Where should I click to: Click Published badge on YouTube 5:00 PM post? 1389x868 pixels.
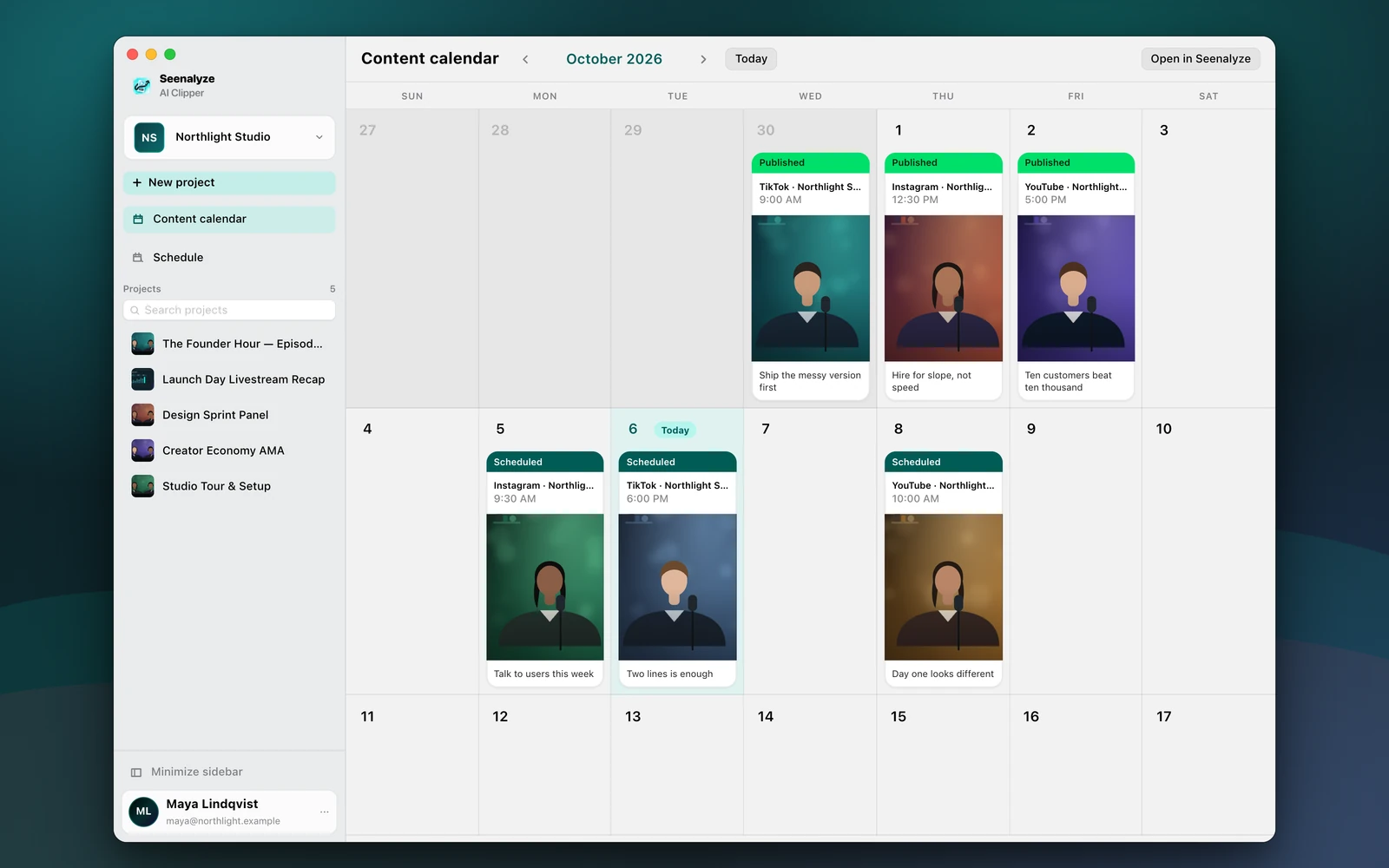(1076, 163)
